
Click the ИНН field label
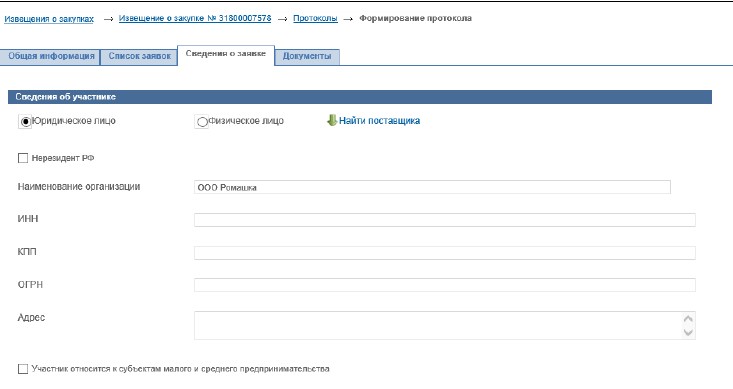point(28,218)
